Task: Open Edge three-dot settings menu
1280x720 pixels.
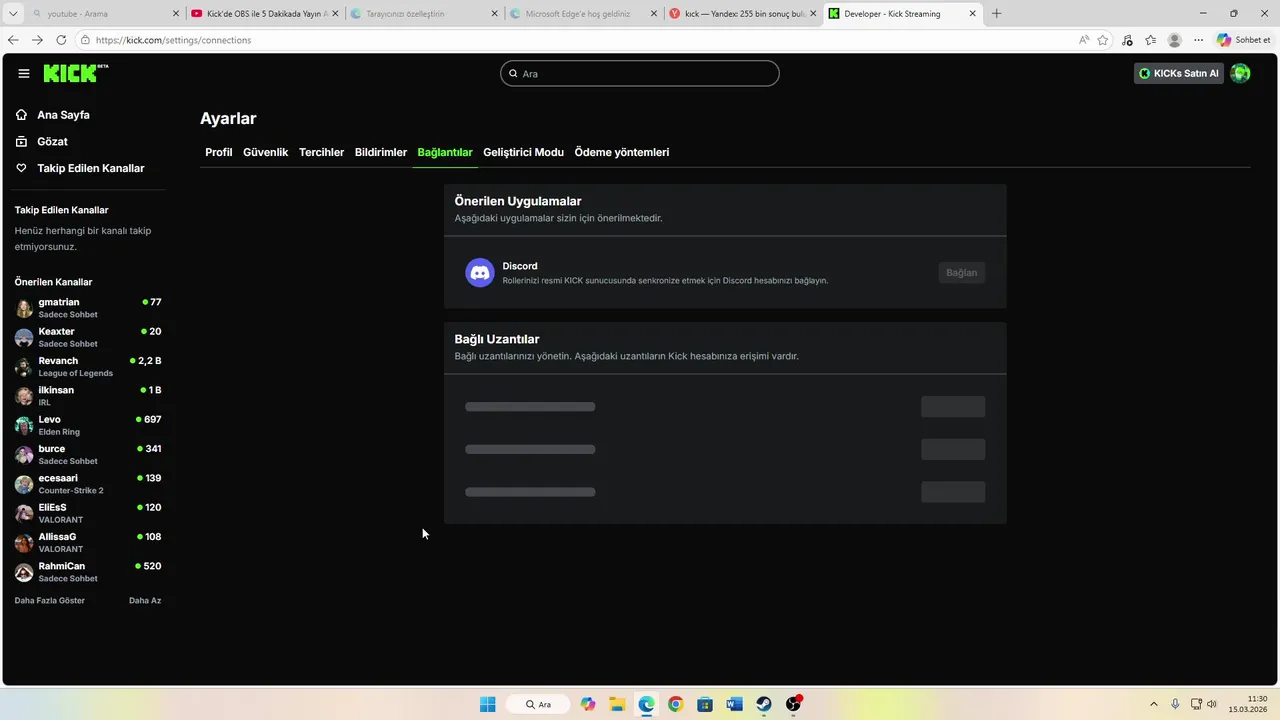Action: [1199, 40]
